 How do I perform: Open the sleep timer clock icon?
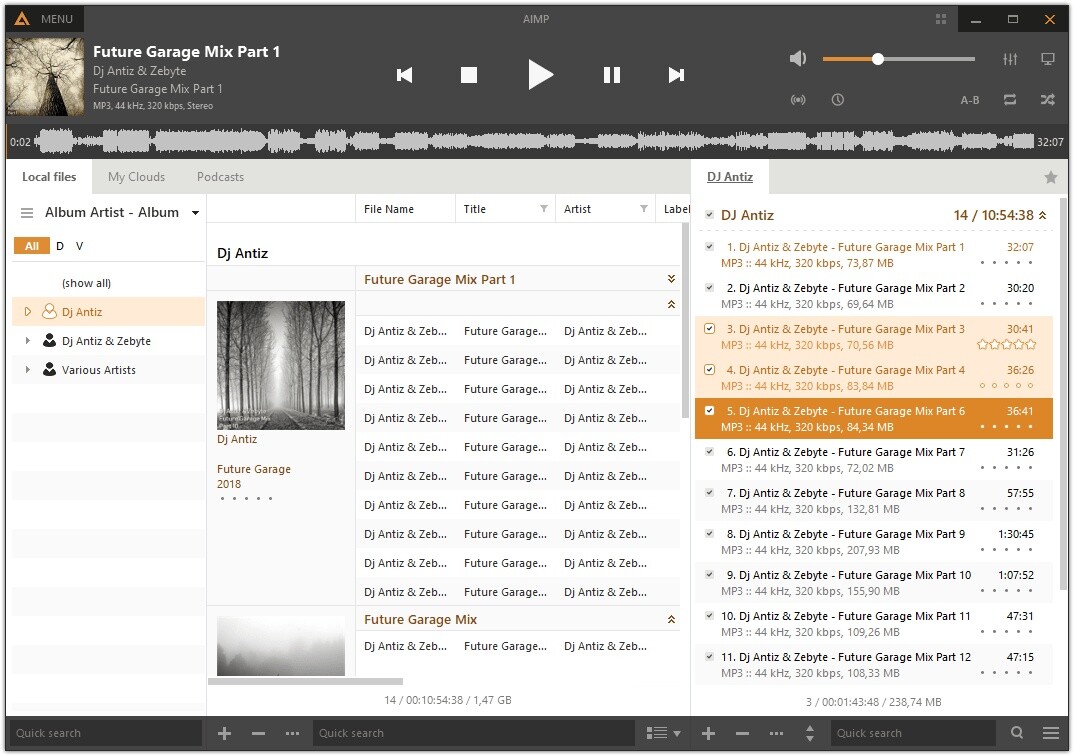click(x=837, y=100)
